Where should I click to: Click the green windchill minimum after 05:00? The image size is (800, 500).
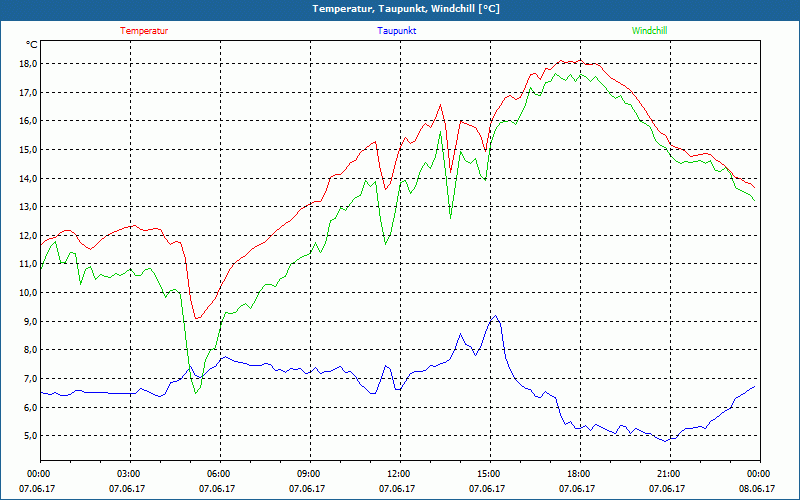[195, 393]
